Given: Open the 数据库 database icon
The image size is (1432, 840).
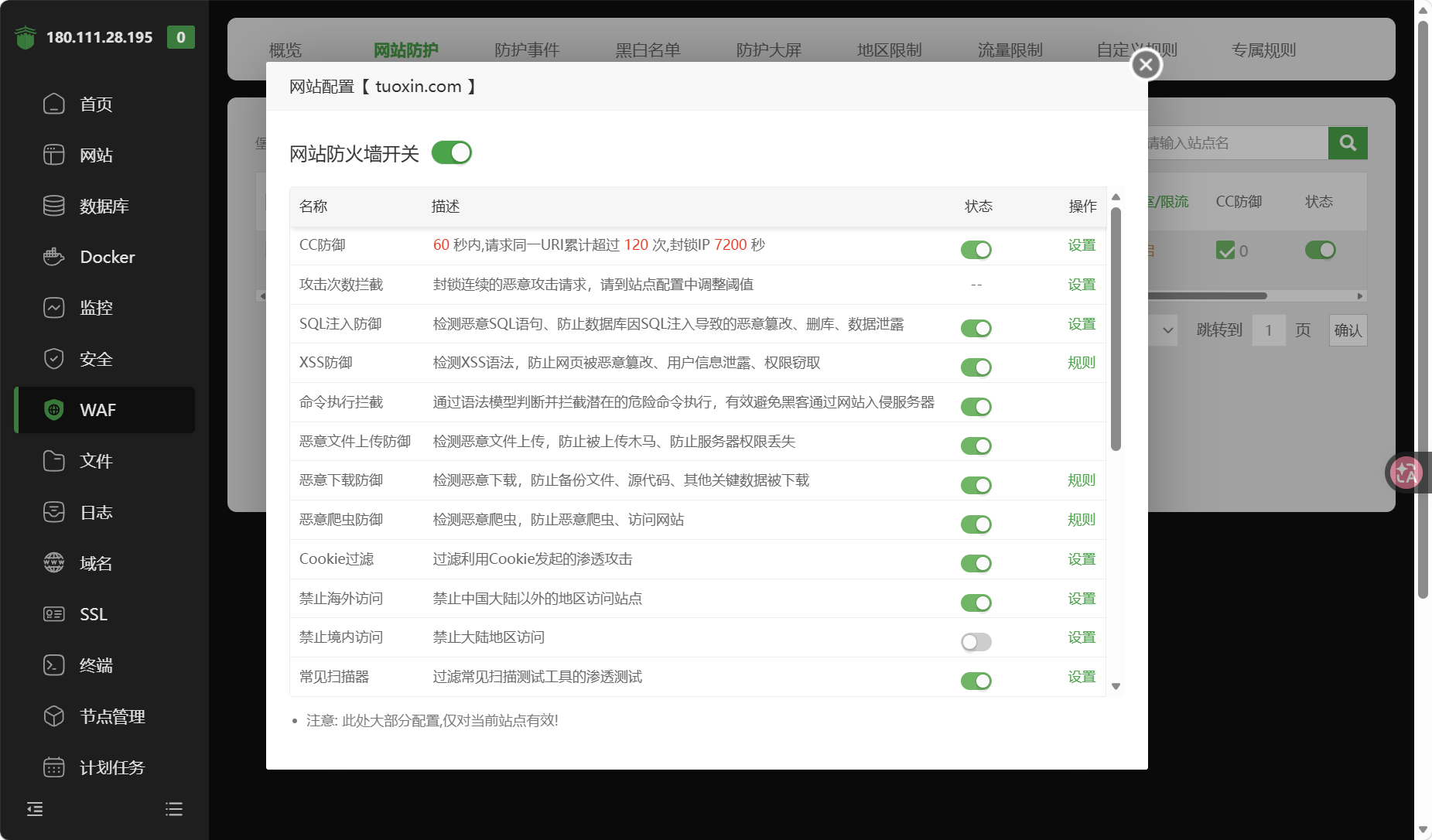Looking at the screenshot, I should [53, 206].
